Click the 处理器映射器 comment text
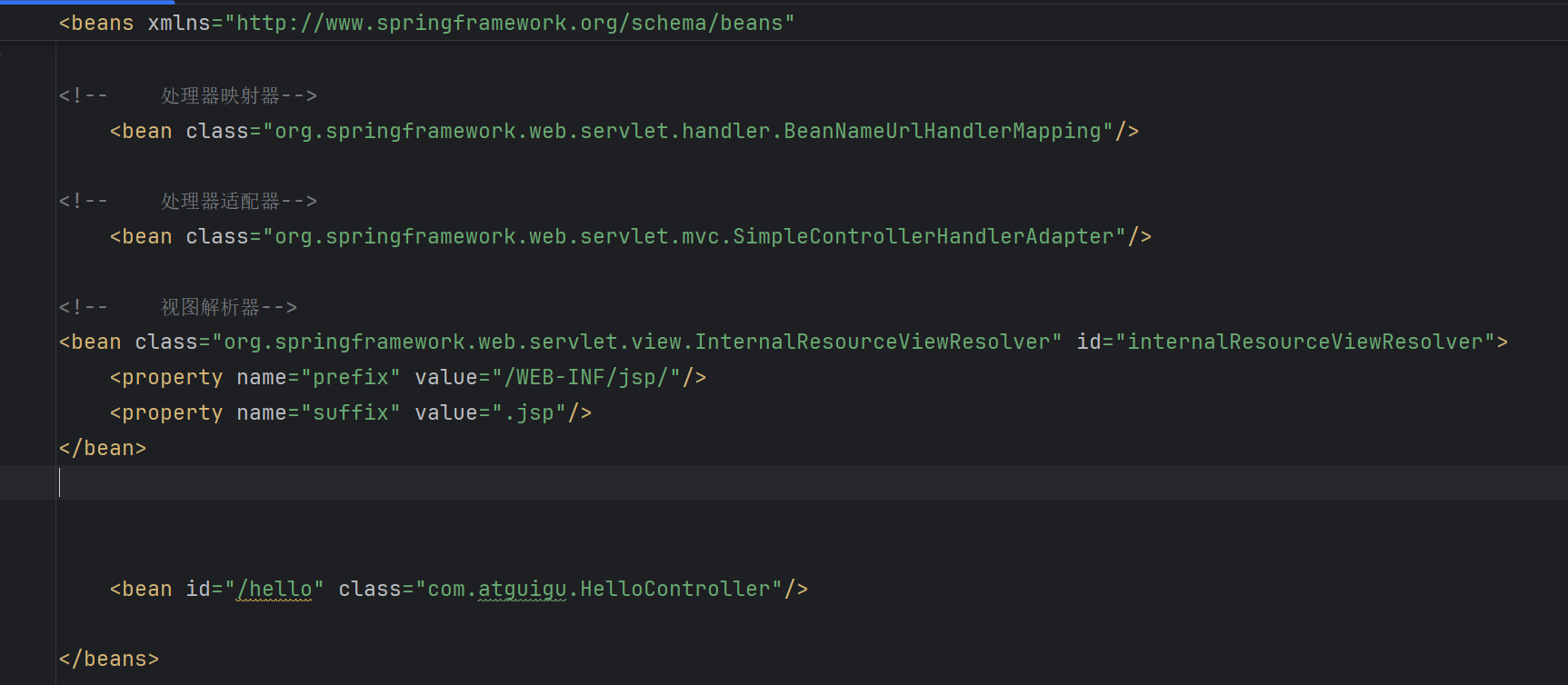Image resolution: width=1568 pixels, height=685 pixels. [x=220, y=95]
